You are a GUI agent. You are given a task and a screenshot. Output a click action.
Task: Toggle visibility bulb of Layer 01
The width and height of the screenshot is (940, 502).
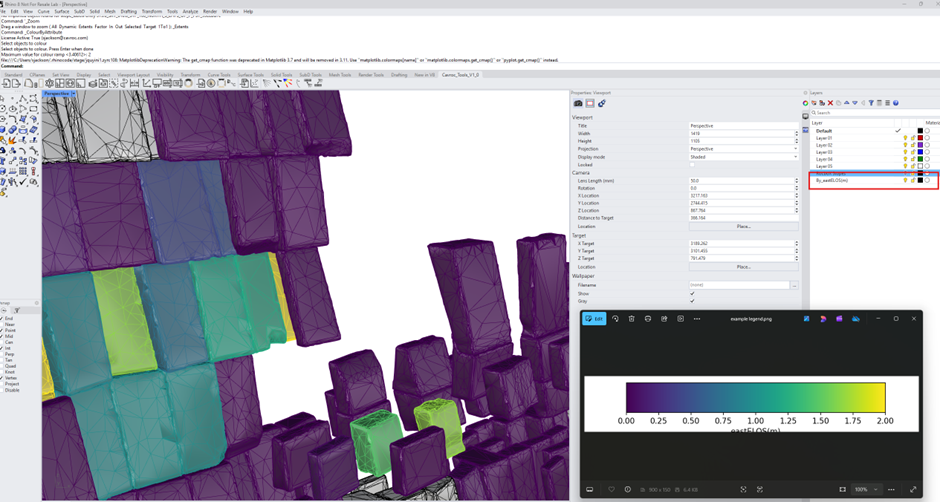click(x=905, y=138)
